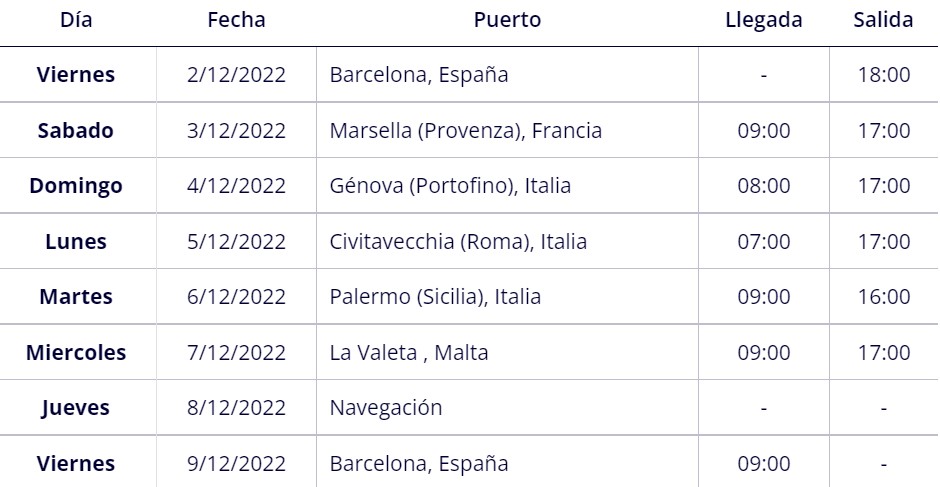This screenshot has height=487, width=940.
Task: Click date 9/12/2022 cell
Action: [236, 464]
